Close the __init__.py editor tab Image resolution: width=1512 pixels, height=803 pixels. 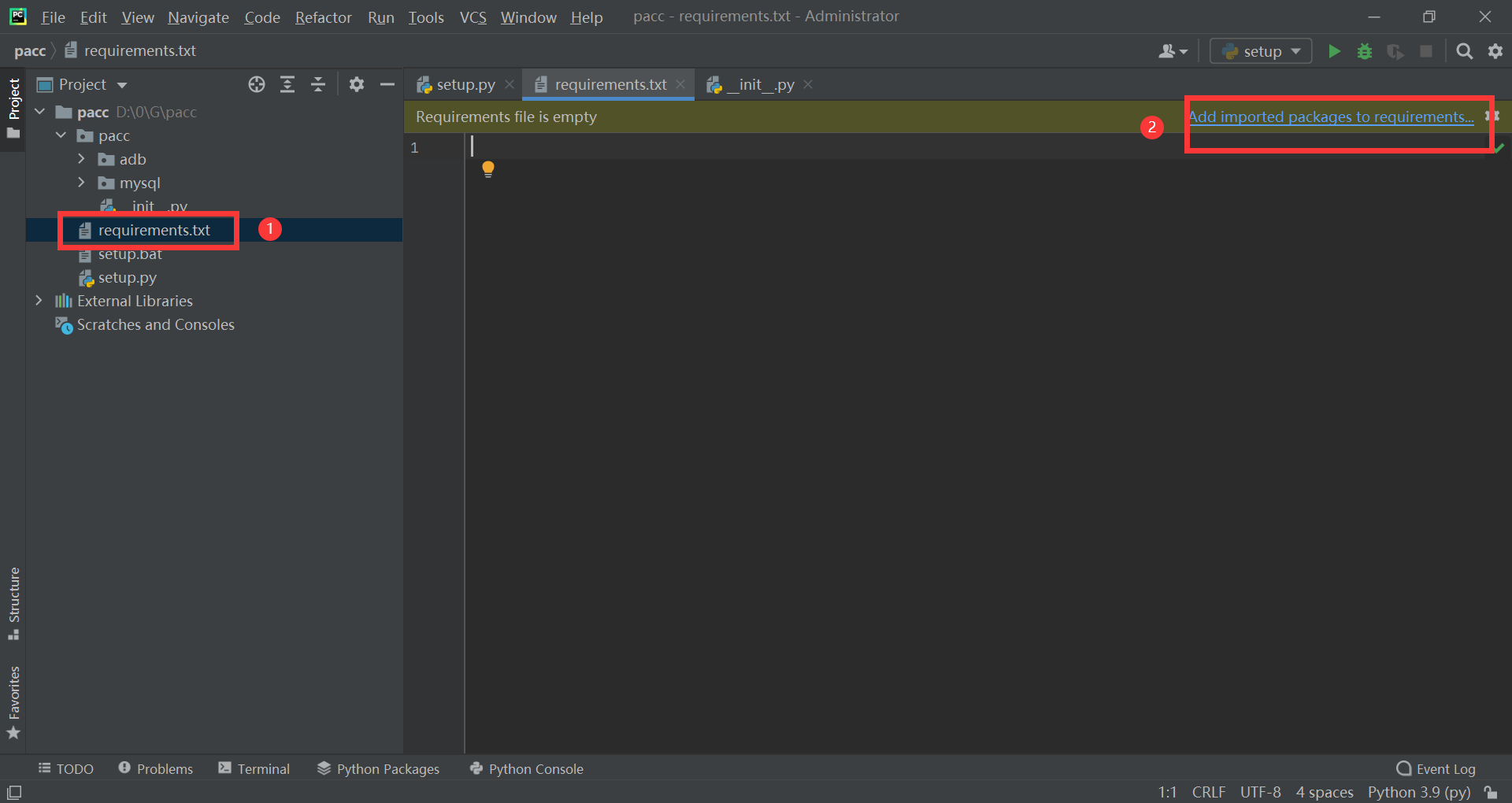(808, 84)
